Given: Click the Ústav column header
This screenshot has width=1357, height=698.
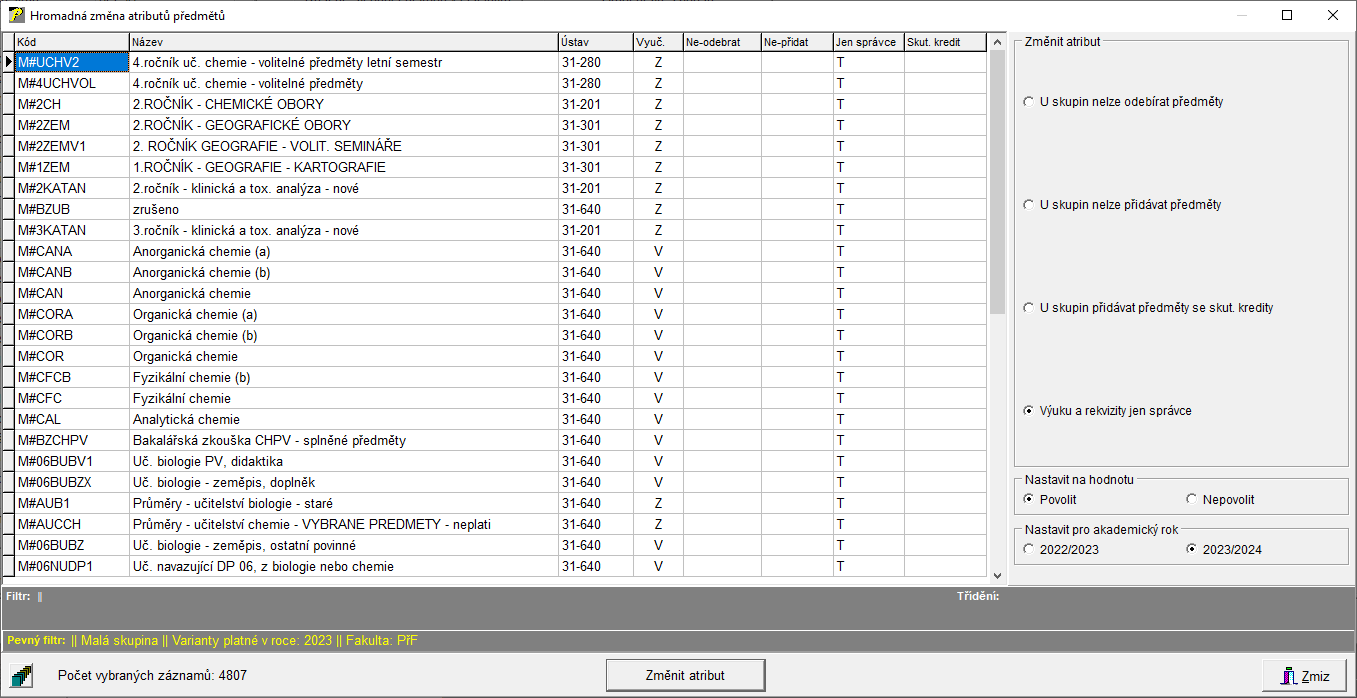Looking at the screenshot, I should click(x=594, y=42).
